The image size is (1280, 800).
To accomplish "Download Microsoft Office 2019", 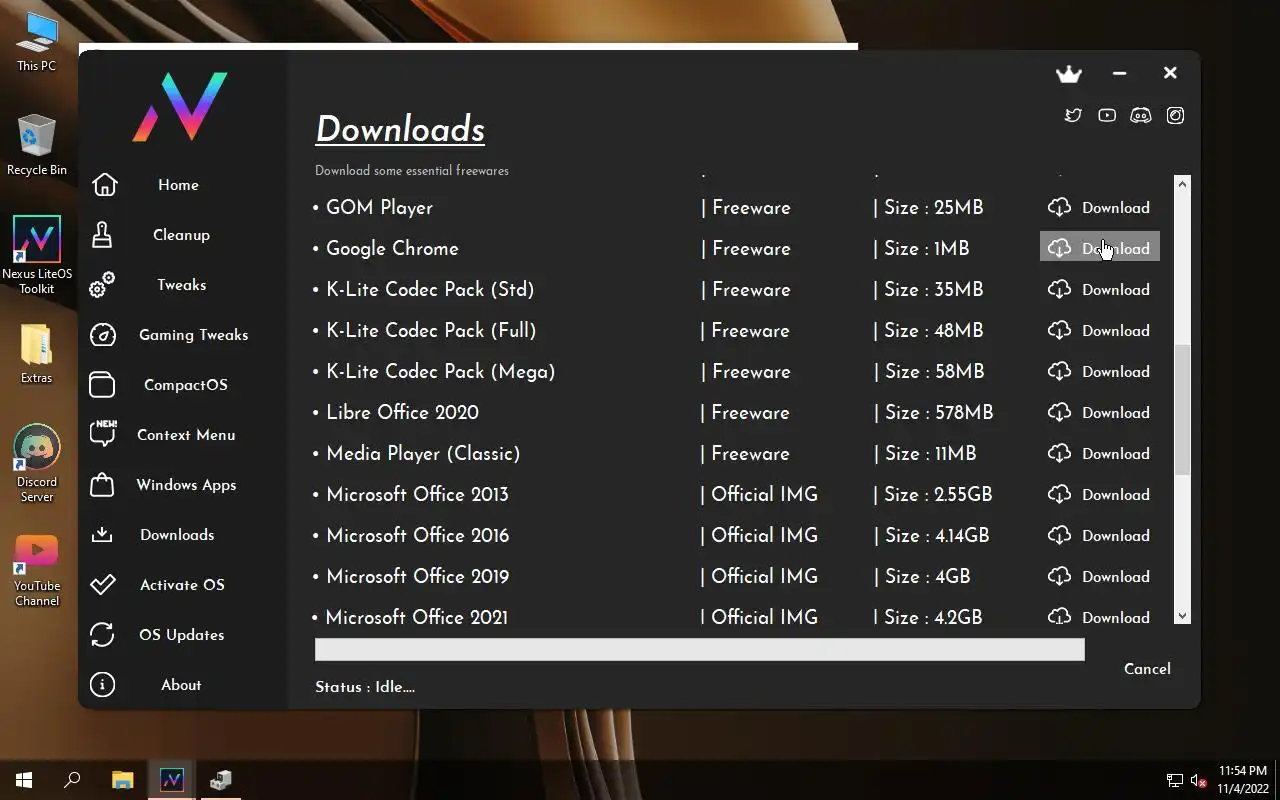I will (1100, 577).
